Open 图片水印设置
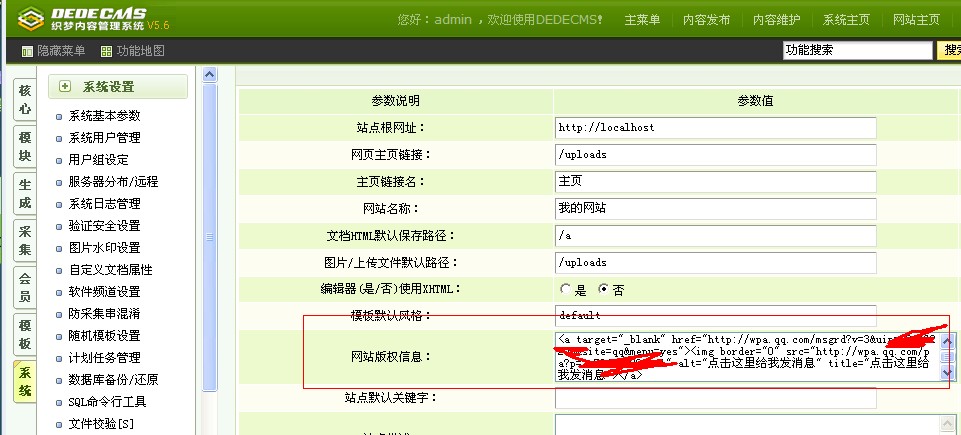961x435 pixels. click(104, 248)
